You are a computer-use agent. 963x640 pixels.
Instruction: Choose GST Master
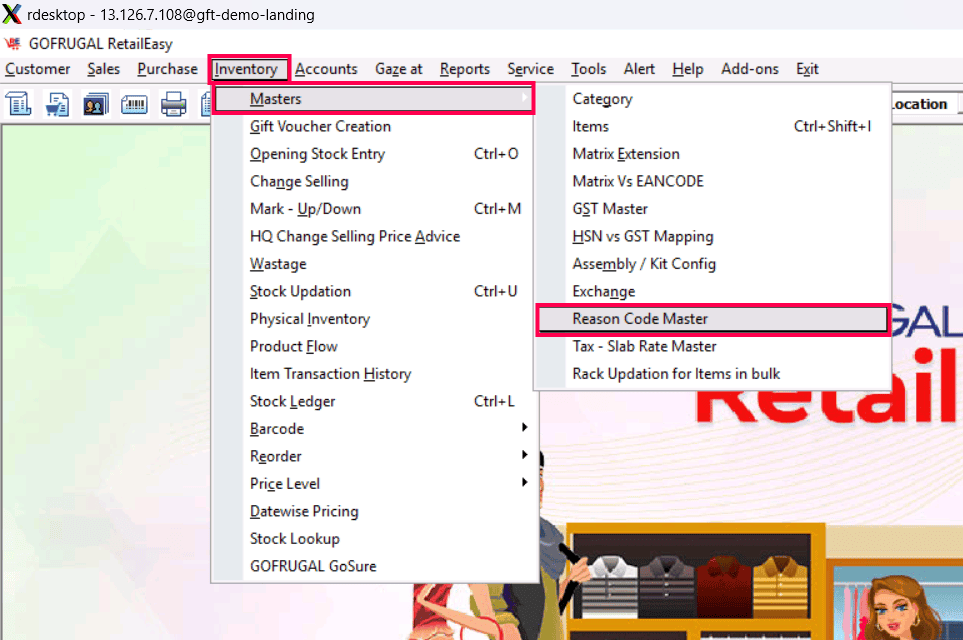tap(713, 209)
